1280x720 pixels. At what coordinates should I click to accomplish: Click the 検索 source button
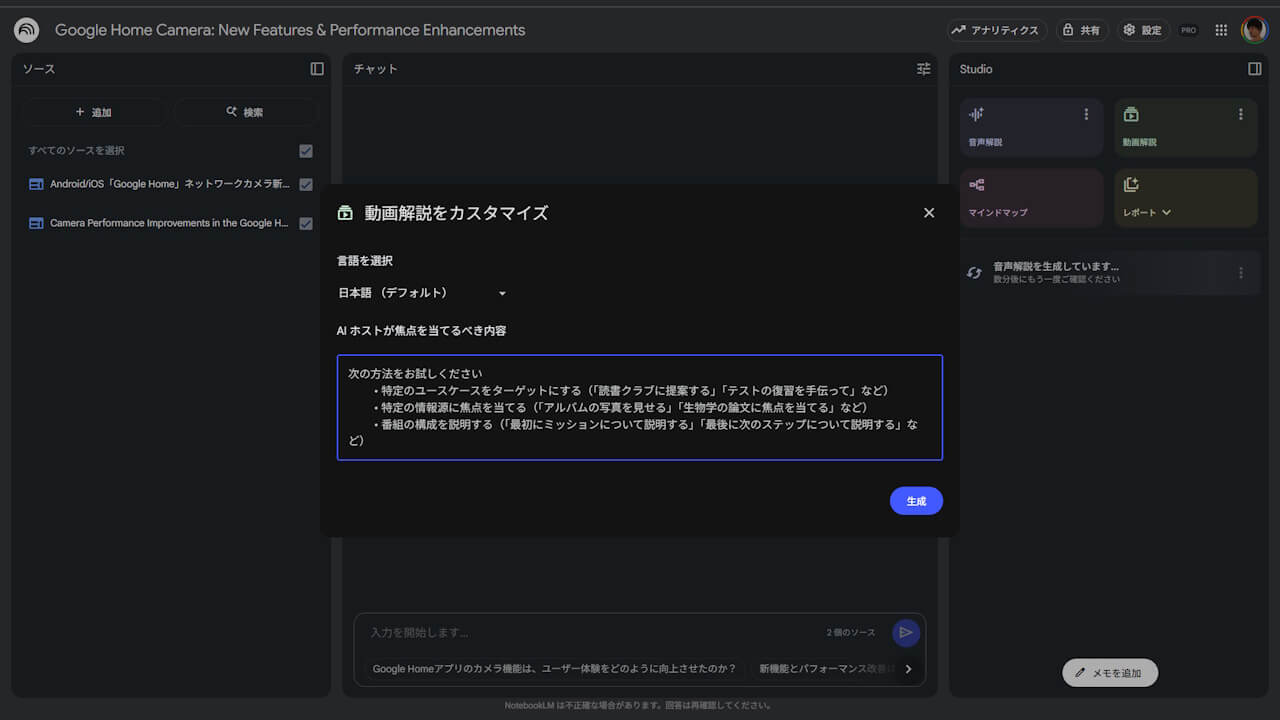[245, 112]
